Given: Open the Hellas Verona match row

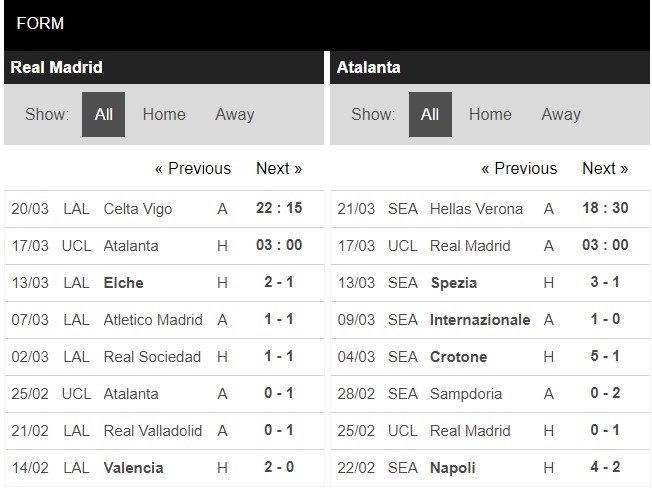Looking at the screenshot, I should point(476,209).
